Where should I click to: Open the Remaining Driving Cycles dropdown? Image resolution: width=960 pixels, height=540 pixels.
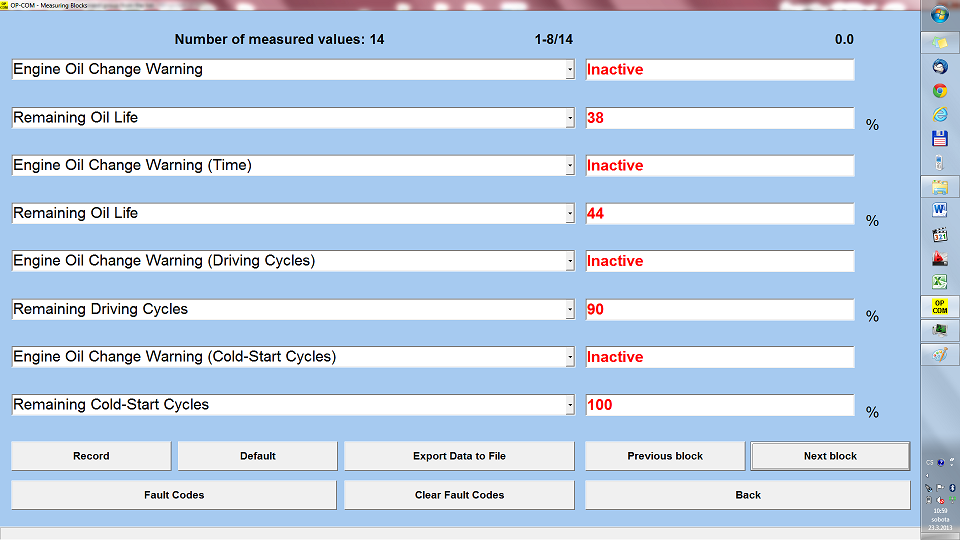(x=570, y=310)
